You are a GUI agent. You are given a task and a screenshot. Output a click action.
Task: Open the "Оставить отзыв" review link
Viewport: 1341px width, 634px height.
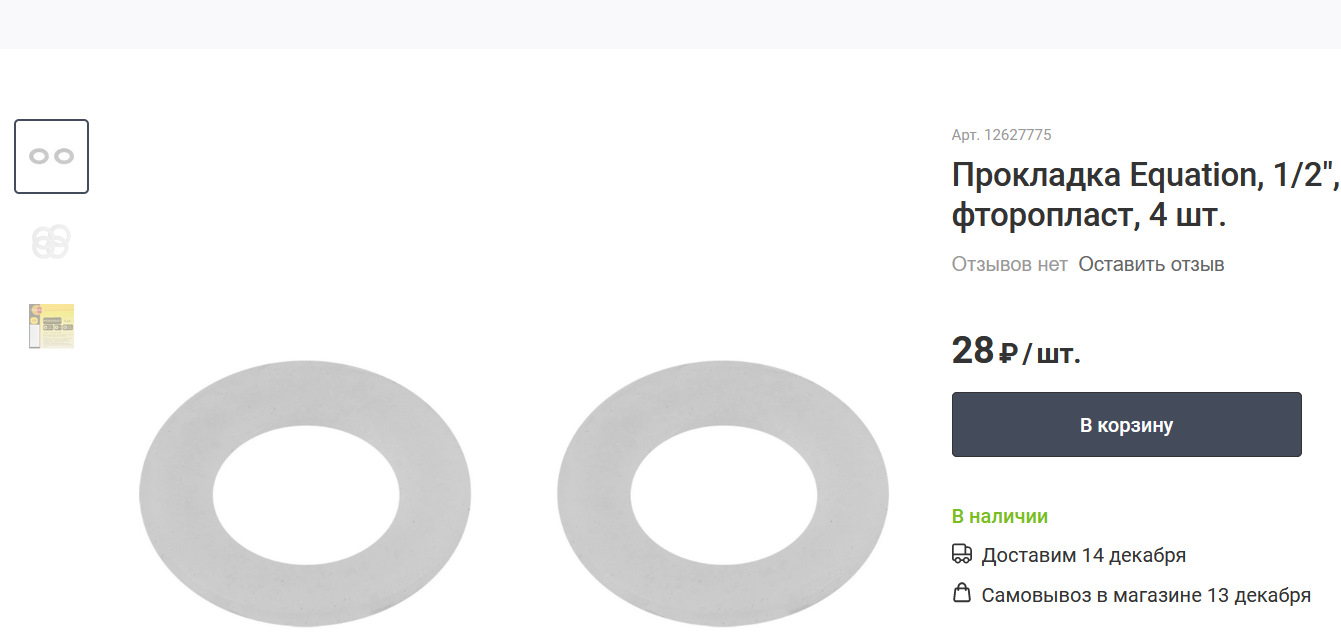click(x=1151, y=264)
